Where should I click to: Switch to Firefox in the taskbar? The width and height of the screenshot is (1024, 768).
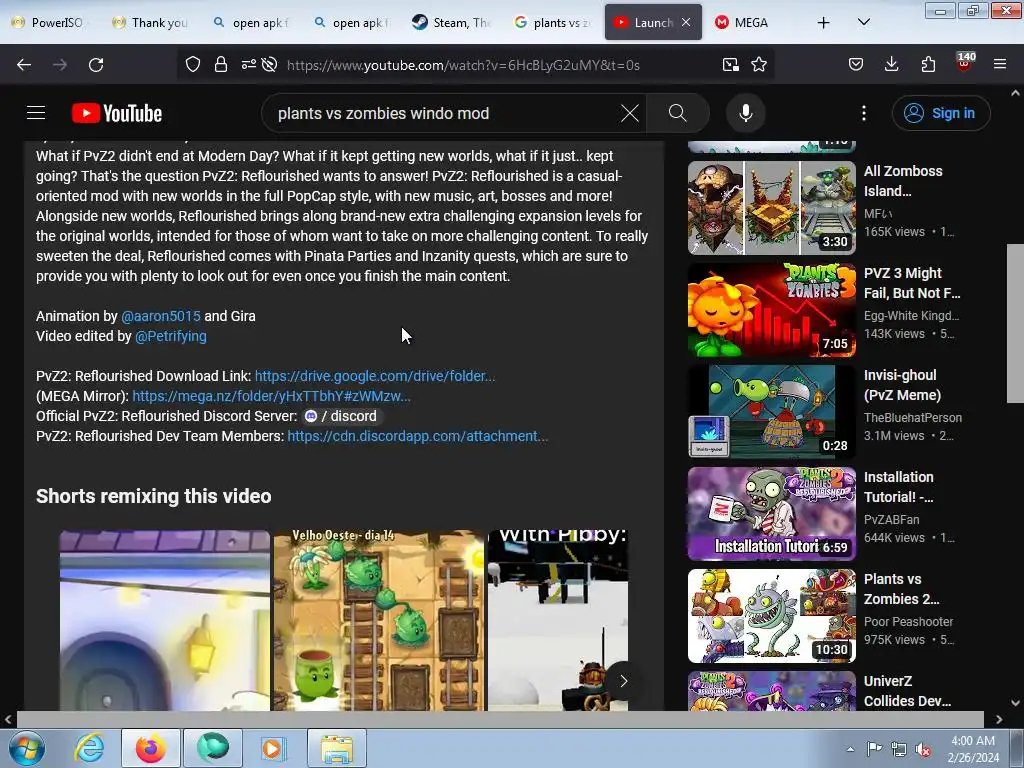coord(151,748)
